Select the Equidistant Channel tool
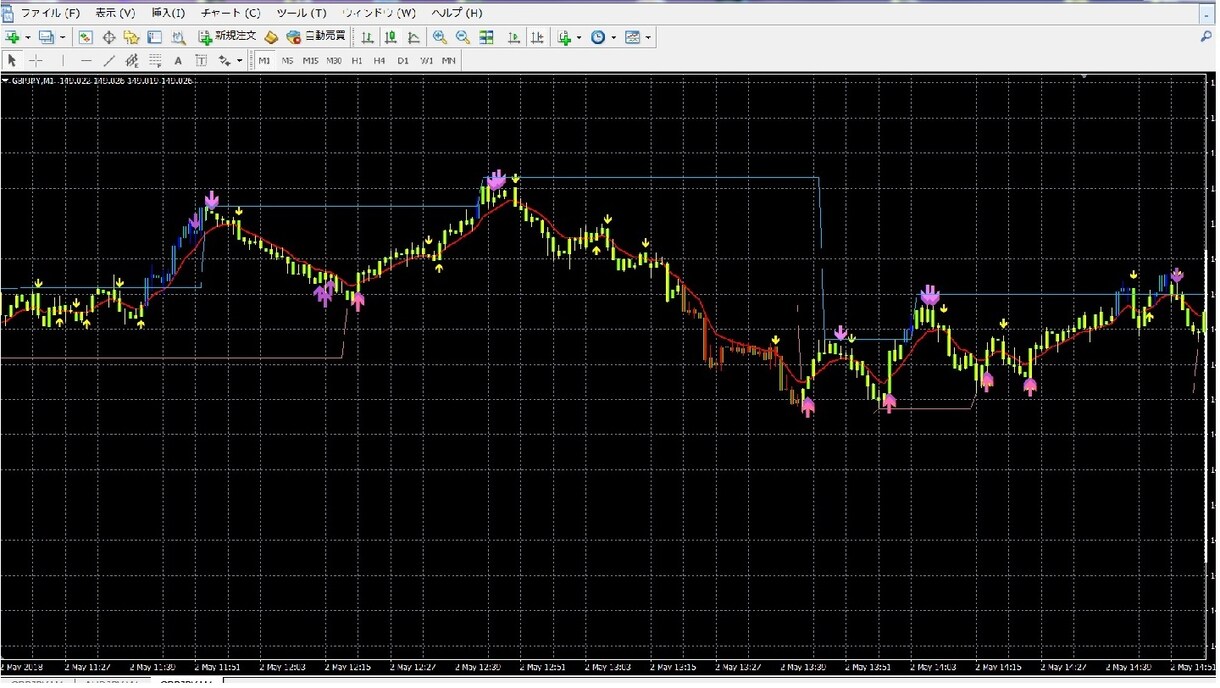1220x688 pixels. click(132, 60)
